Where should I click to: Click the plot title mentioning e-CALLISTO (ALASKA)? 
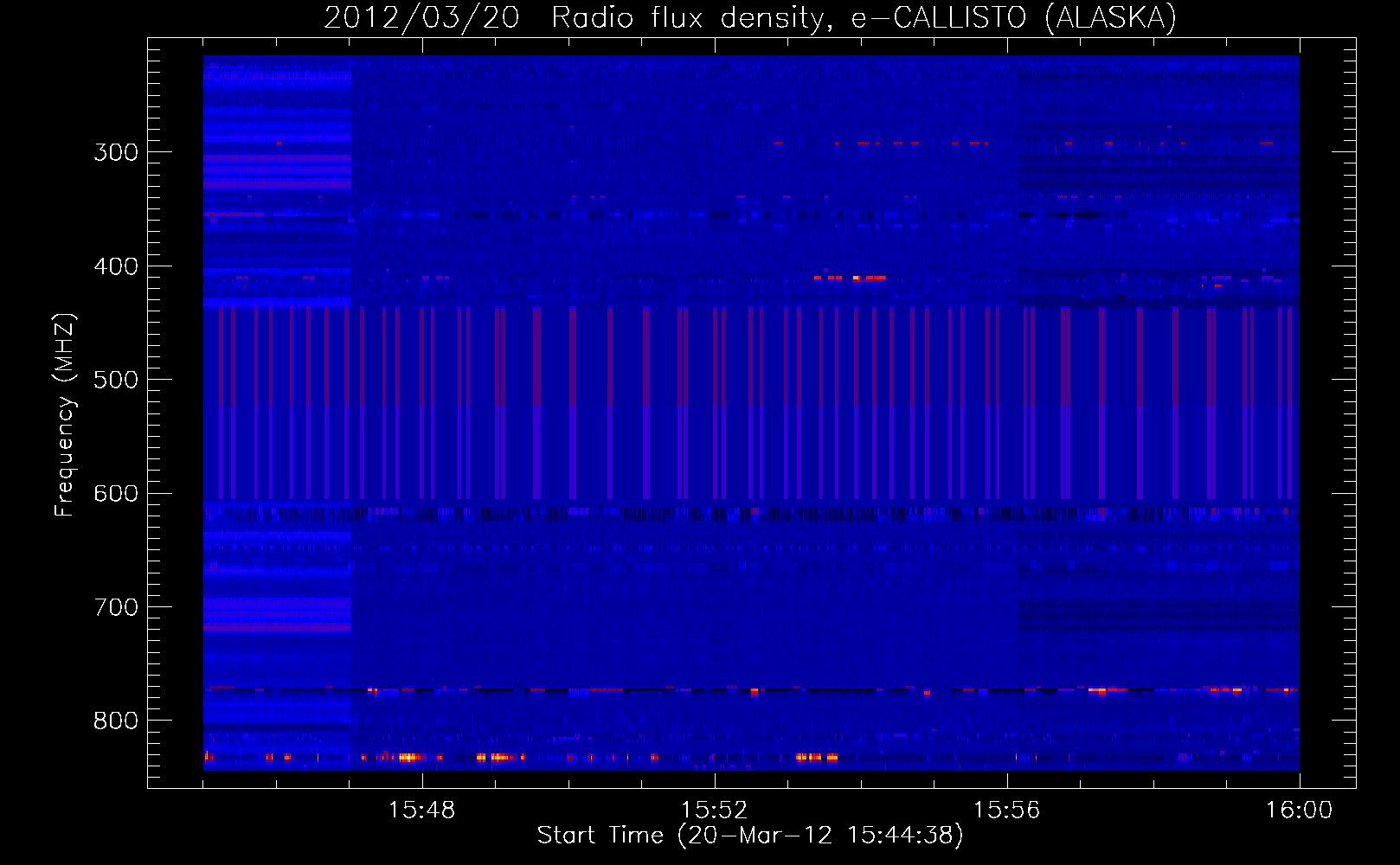pos(750,17)
